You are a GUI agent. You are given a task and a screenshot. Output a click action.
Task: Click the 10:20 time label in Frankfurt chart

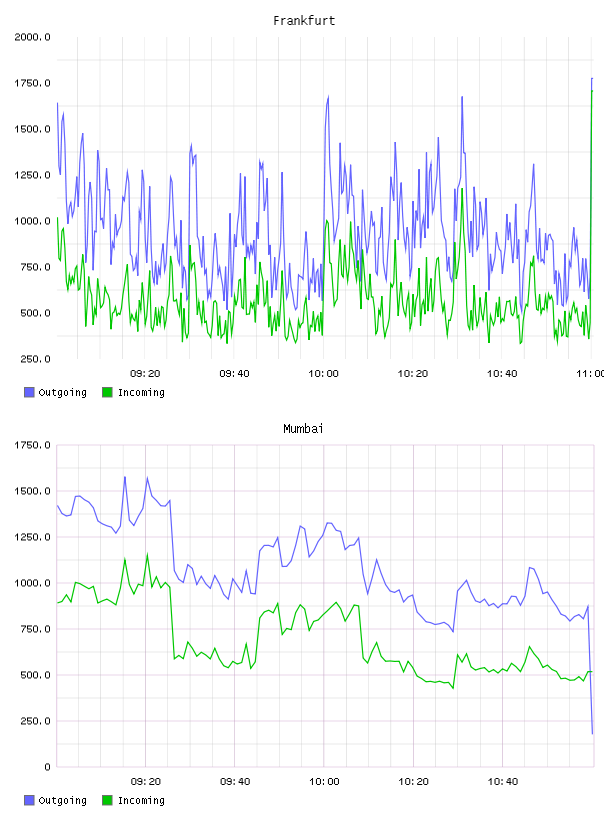tap(413, 374)
